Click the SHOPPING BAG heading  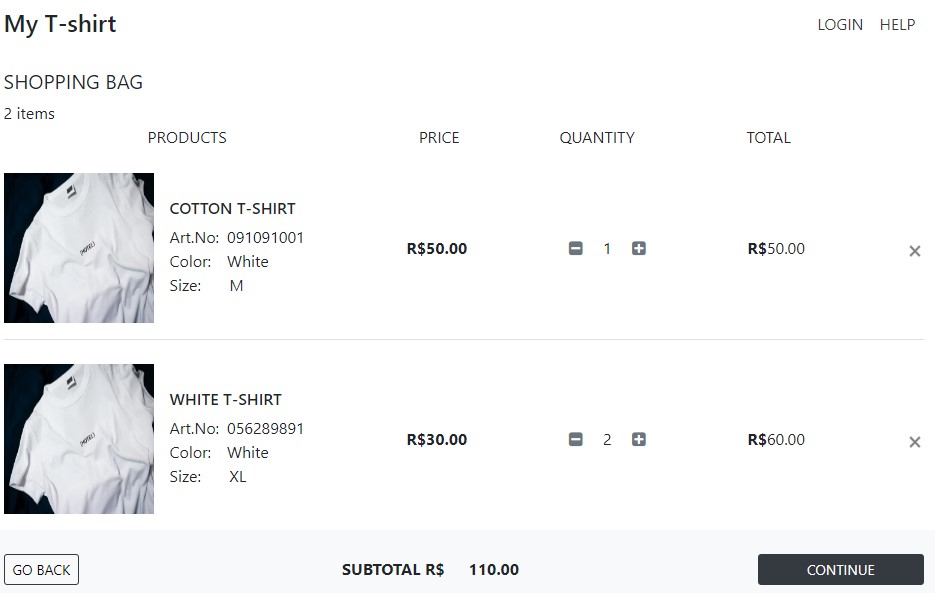pyautogui.click(x=73, y=82)
